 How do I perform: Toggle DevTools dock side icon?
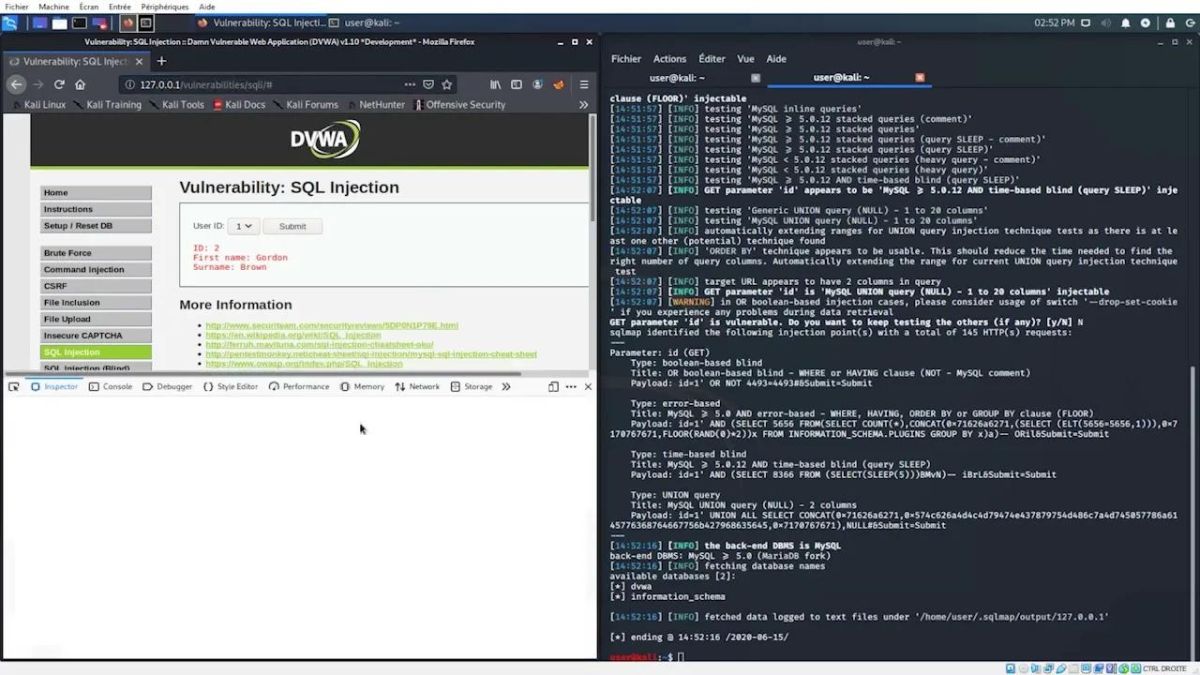point(553,386)
